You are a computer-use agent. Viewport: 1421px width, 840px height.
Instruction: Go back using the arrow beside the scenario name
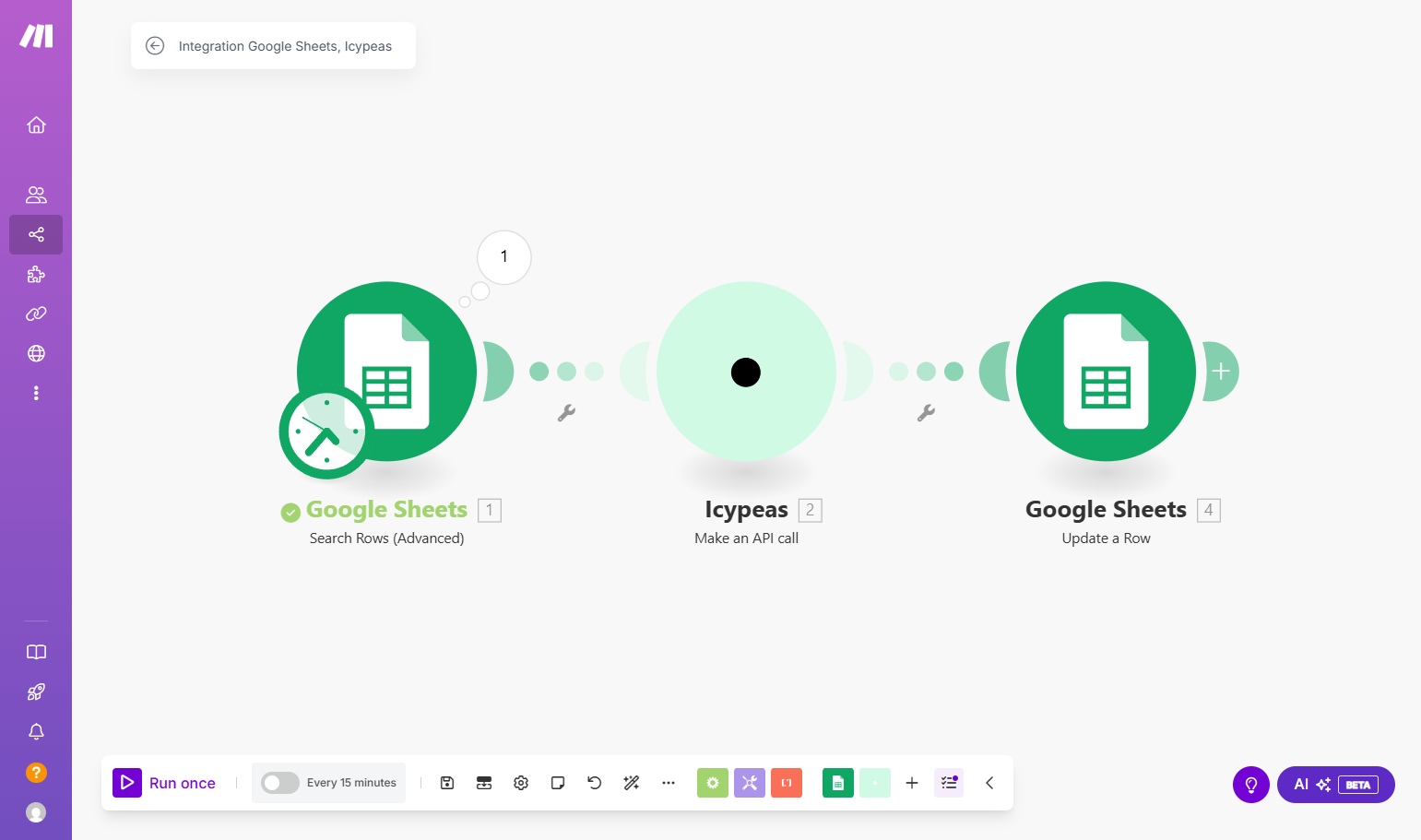155,46
